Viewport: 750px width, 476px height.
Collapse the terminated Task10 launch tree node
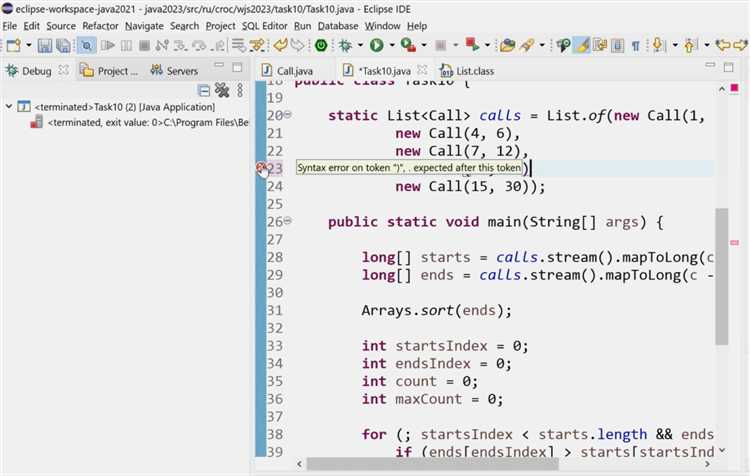9,107
